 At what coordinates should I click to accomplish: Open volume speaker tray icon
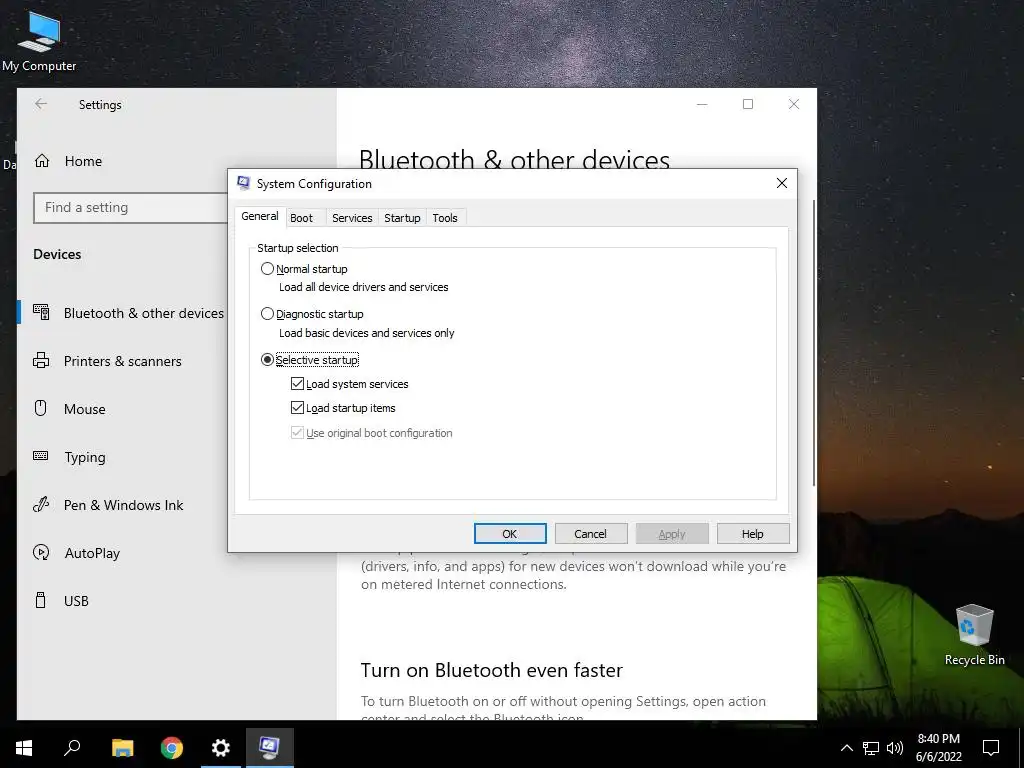tap(895, 748)
